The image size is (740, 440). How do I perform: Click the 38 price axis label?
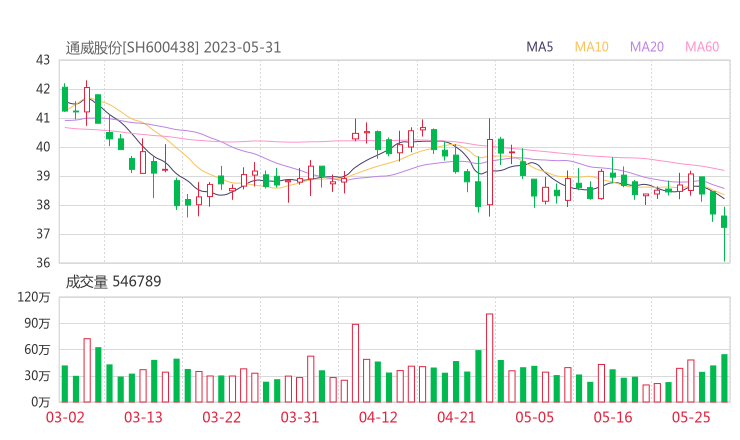[42, 205]
